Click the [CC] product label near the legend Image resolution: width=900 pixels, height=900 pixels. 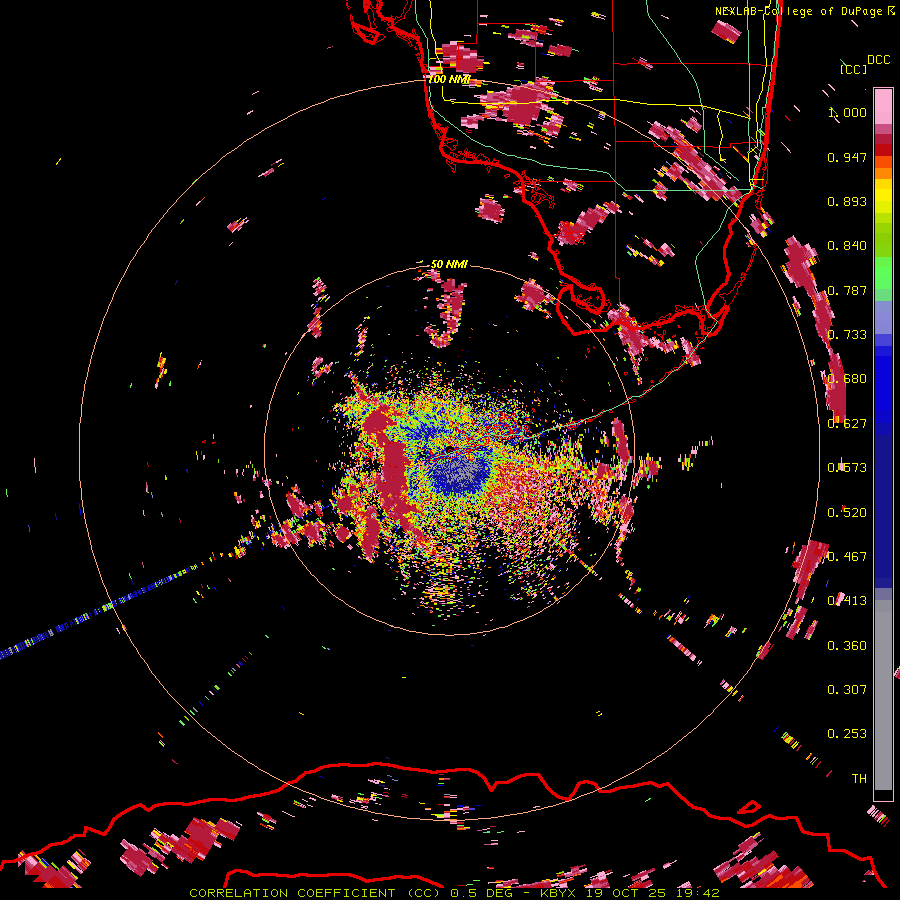853,69
